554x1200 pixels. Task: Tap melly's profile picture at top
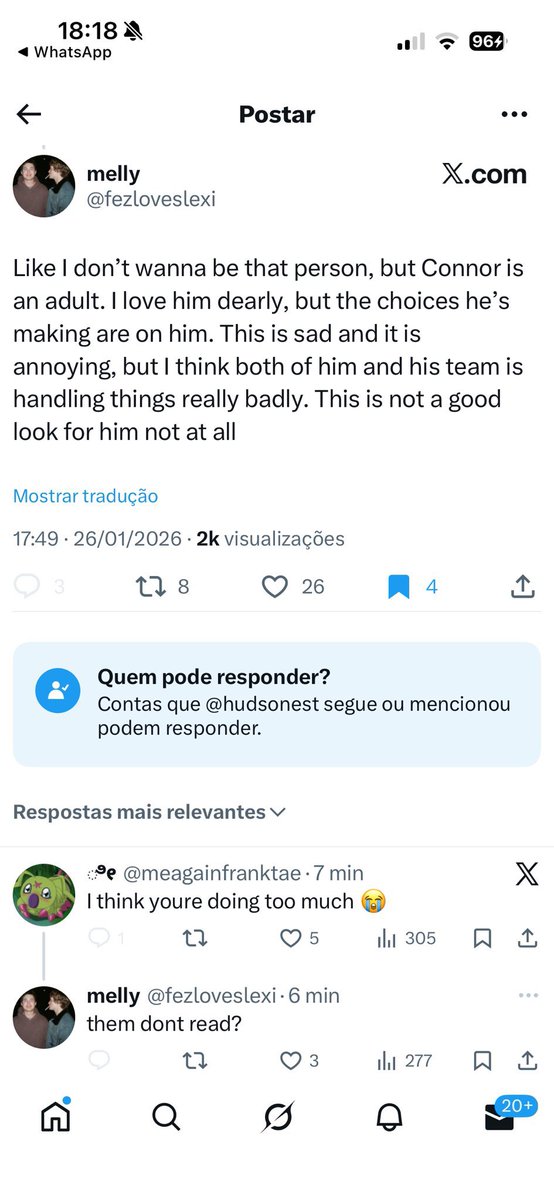(43, 186)
